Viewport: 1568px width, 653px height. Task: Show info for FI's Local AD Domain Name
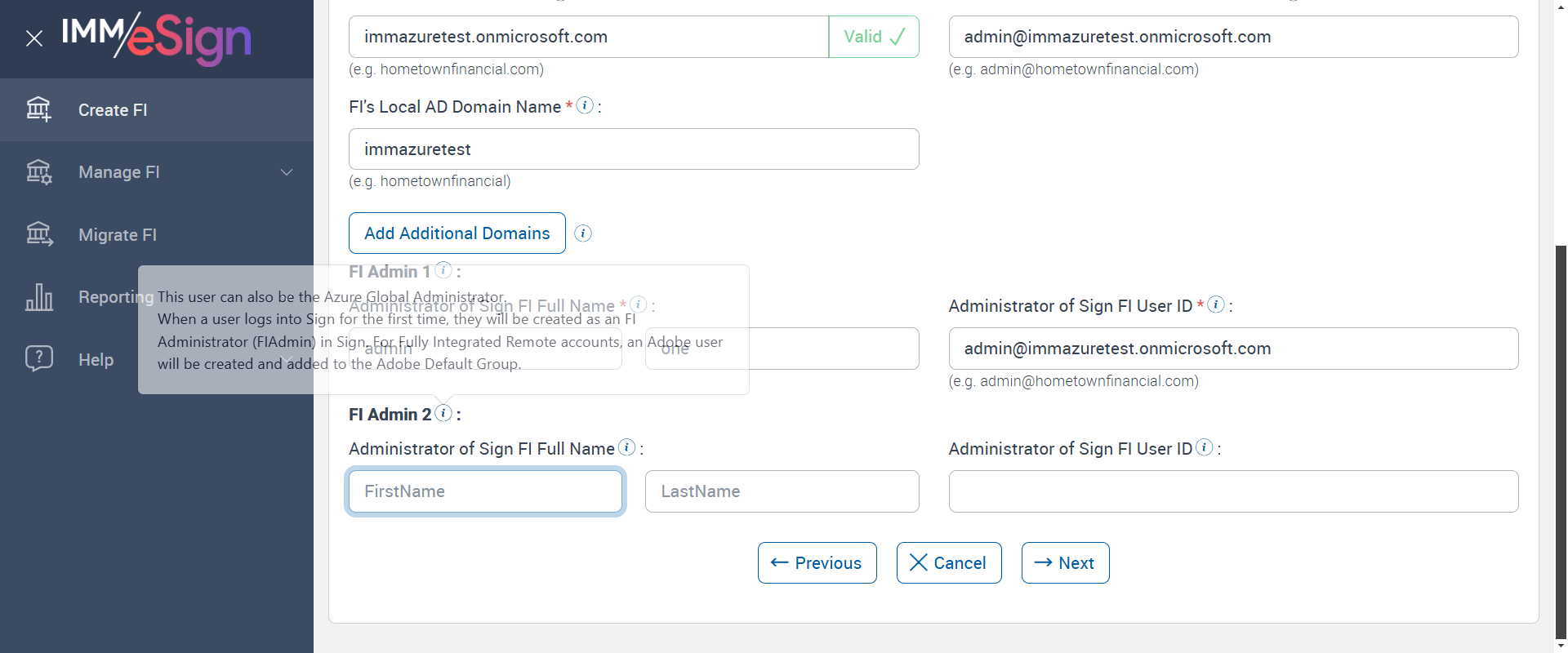point(585,105)
